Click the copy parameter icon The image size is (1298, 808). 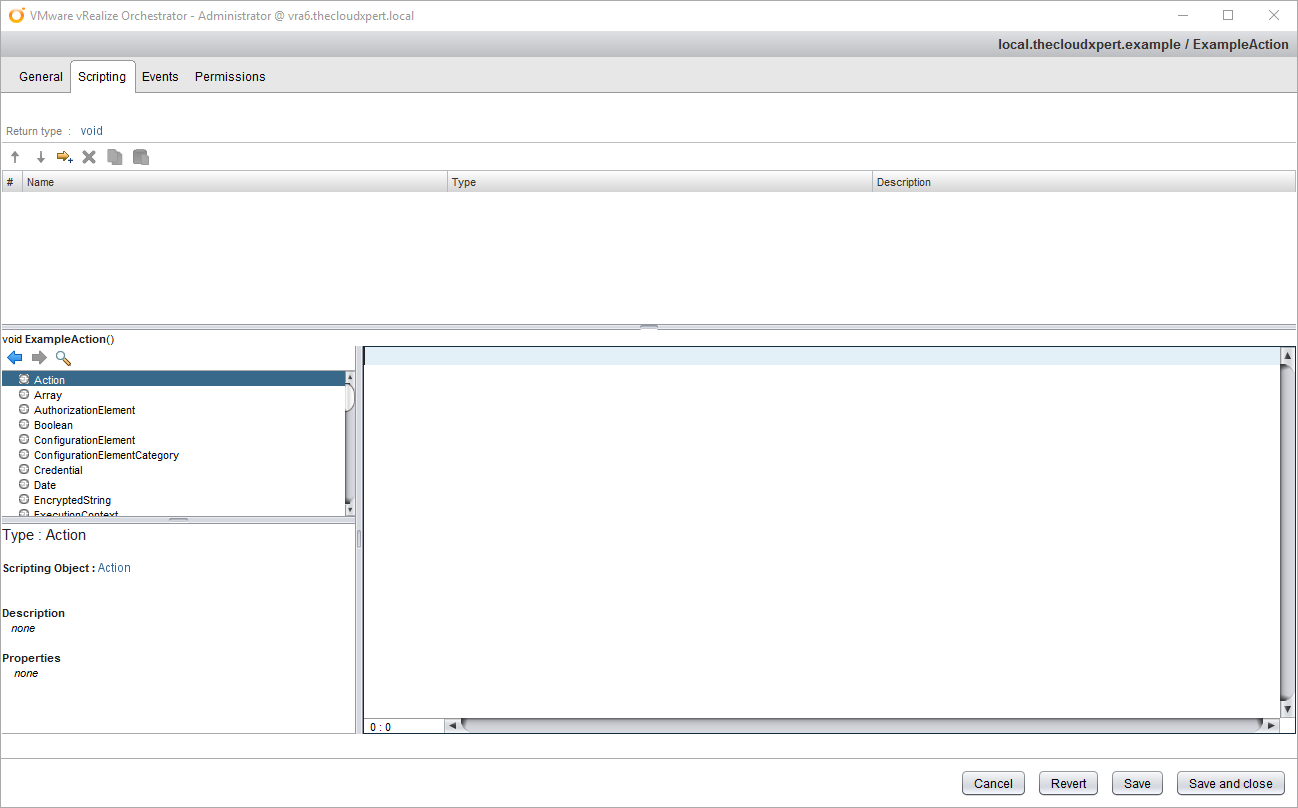(115, 157)
